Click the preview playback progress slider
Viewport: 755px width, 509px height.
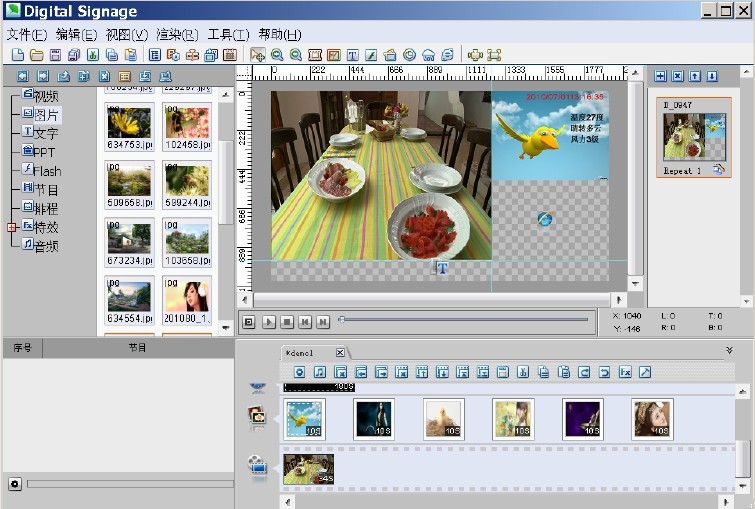tap(464, 319)
